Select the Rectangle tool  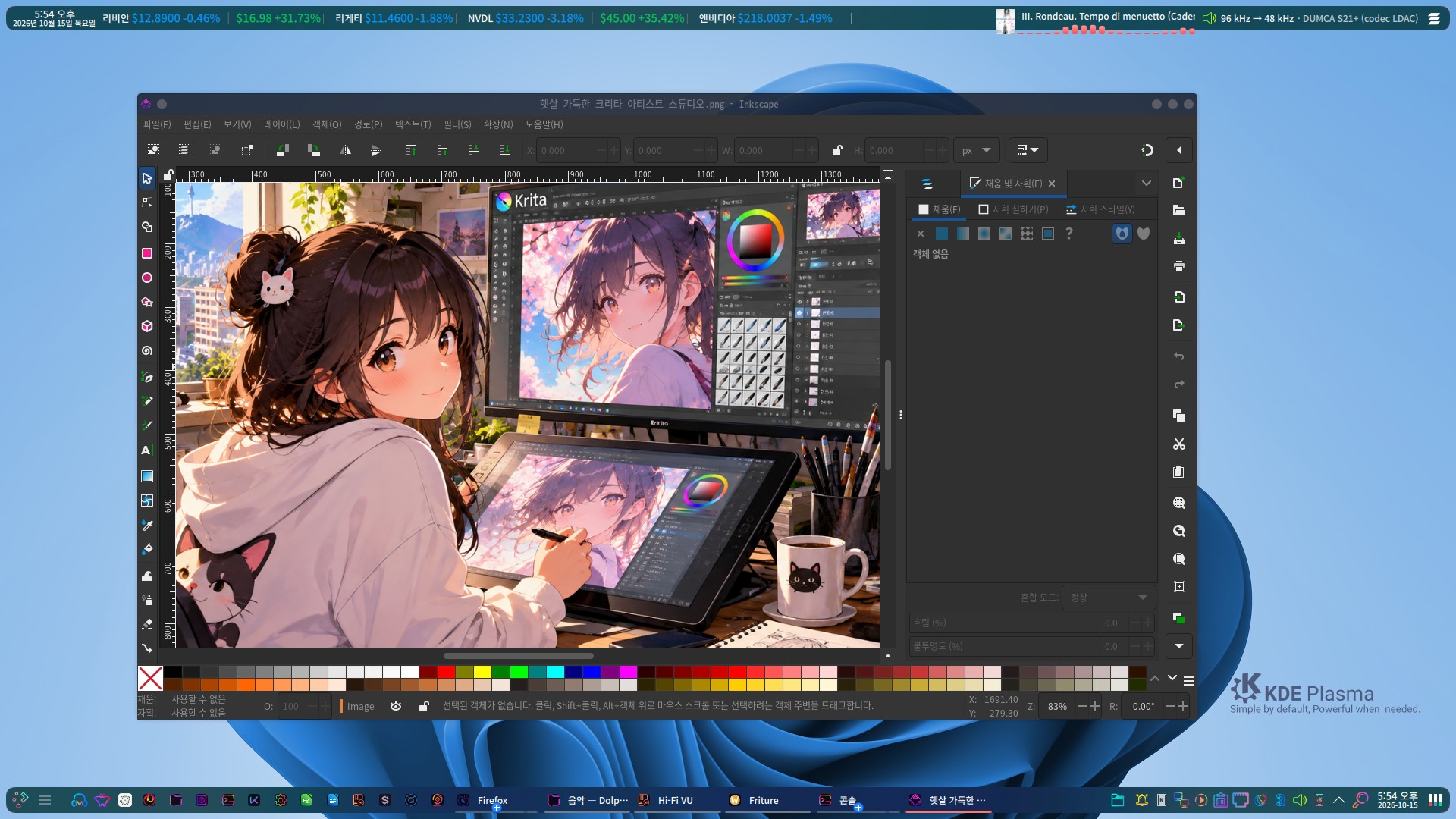(x=147, y=253)
